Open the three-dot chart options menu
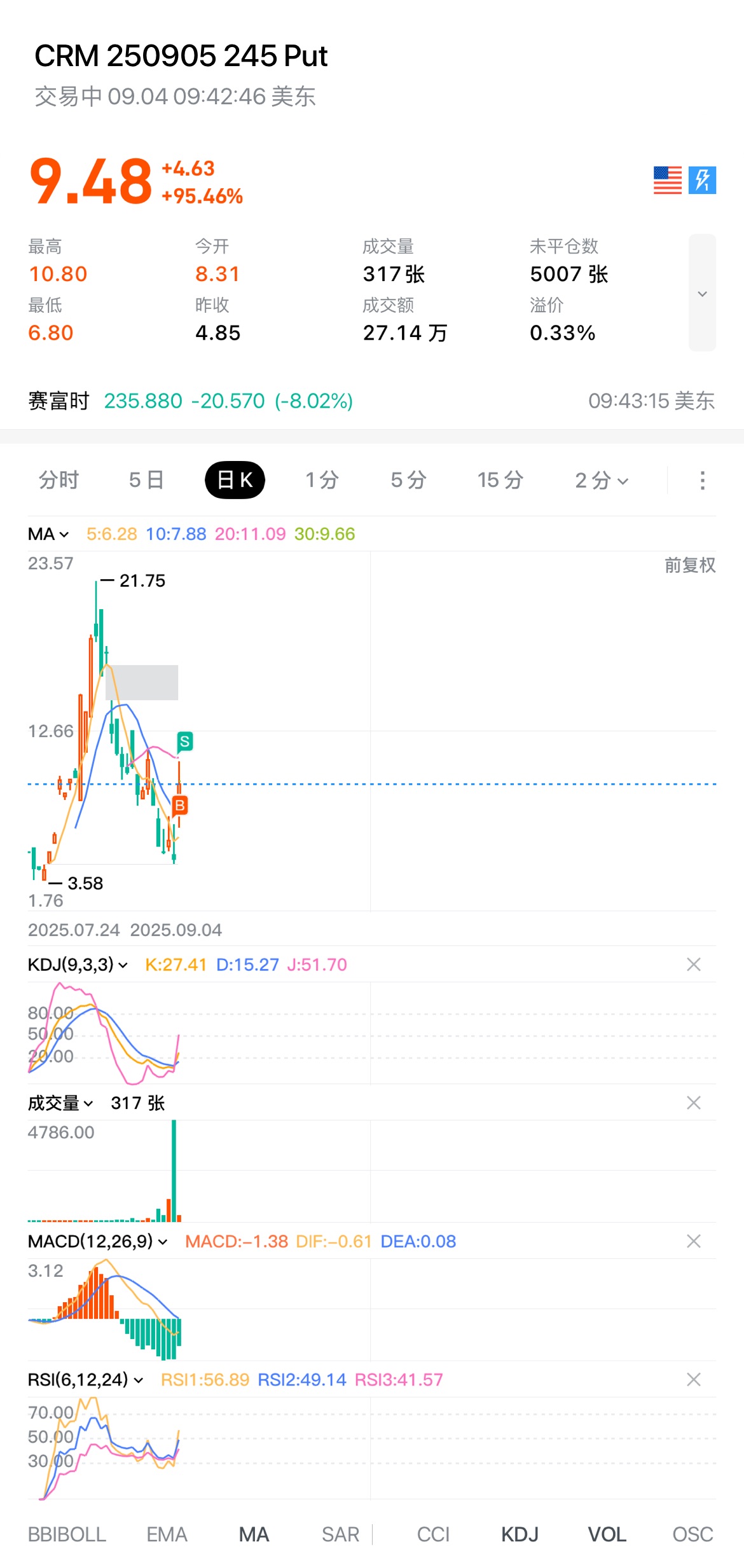 [702, 481]
